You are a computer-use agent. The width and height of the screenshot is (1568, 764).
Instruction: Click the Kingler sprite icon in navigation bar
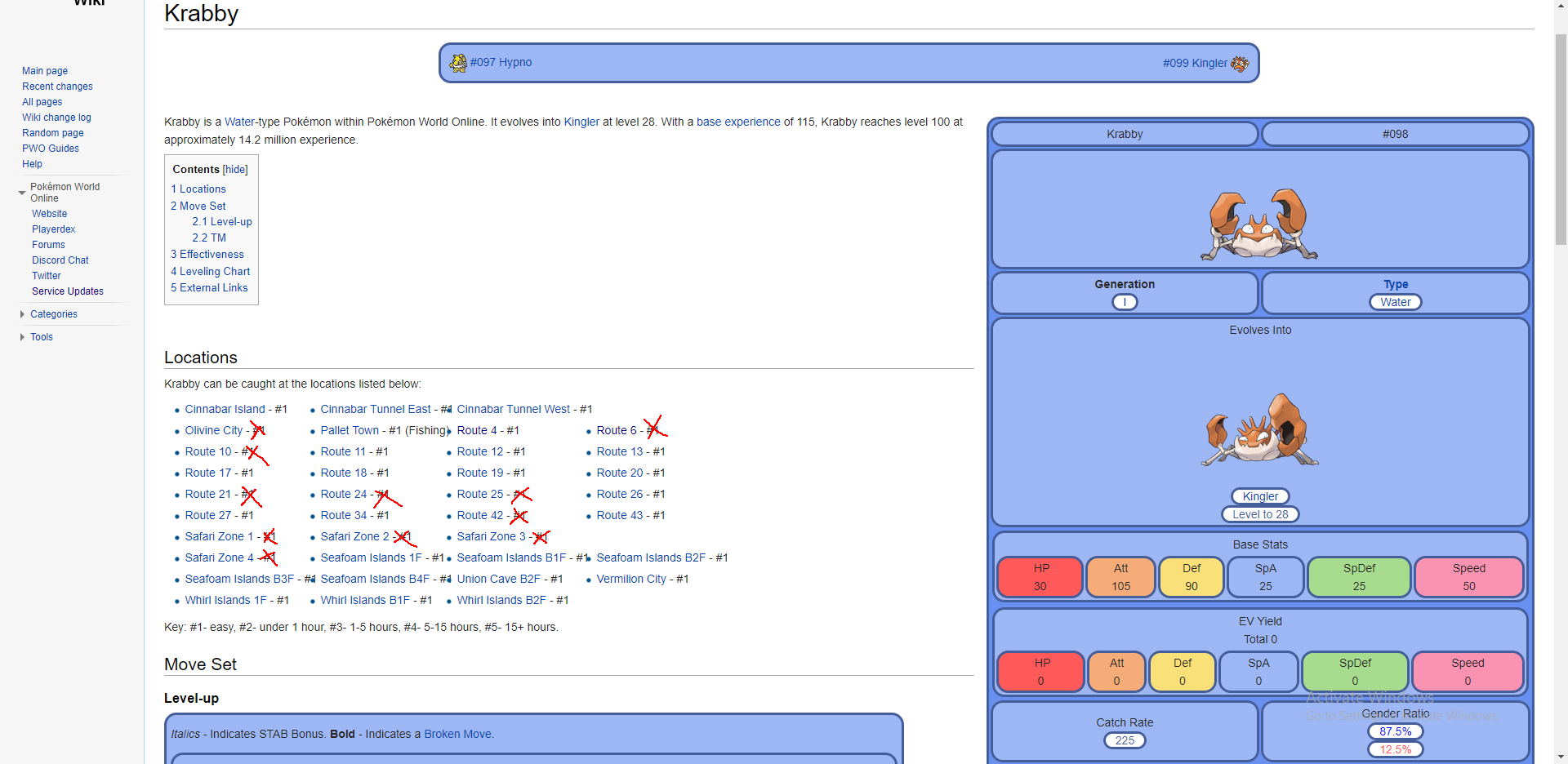[1240, 64]
